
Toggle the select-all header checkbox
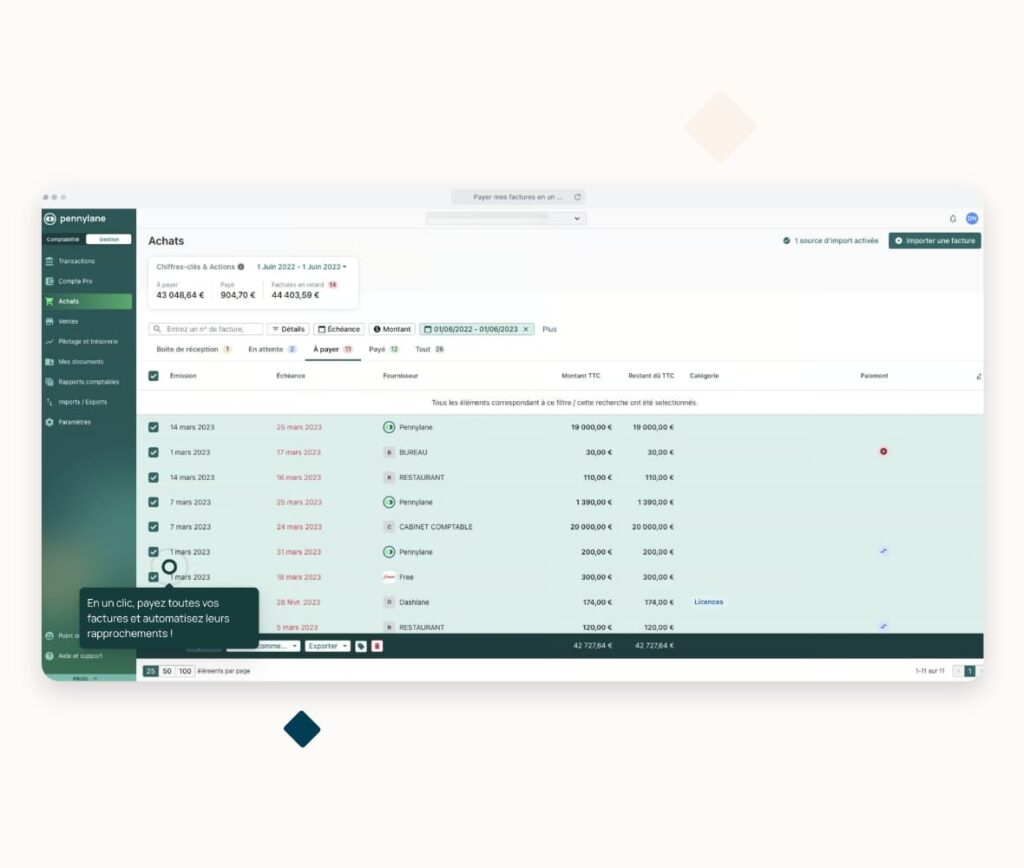pos(153,376)
